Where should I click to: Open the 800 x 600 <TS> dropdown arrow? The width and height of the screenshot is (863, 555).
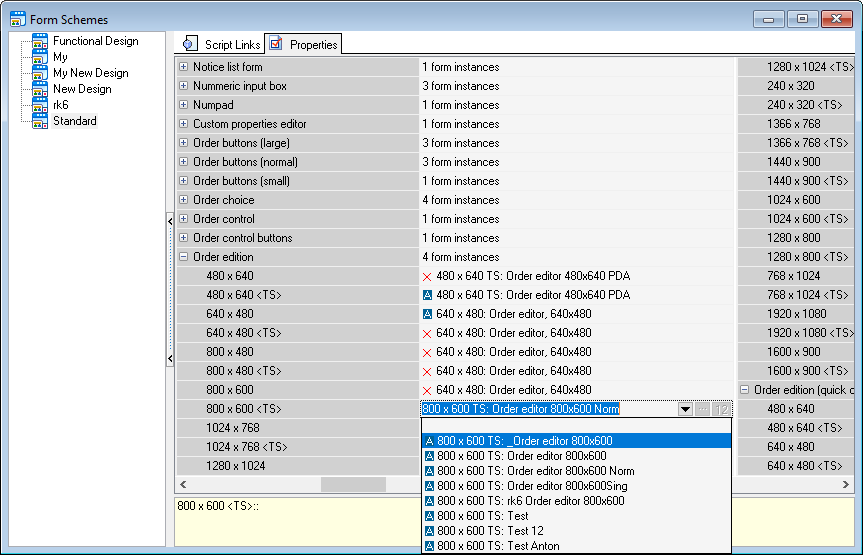tap(685, 409)
